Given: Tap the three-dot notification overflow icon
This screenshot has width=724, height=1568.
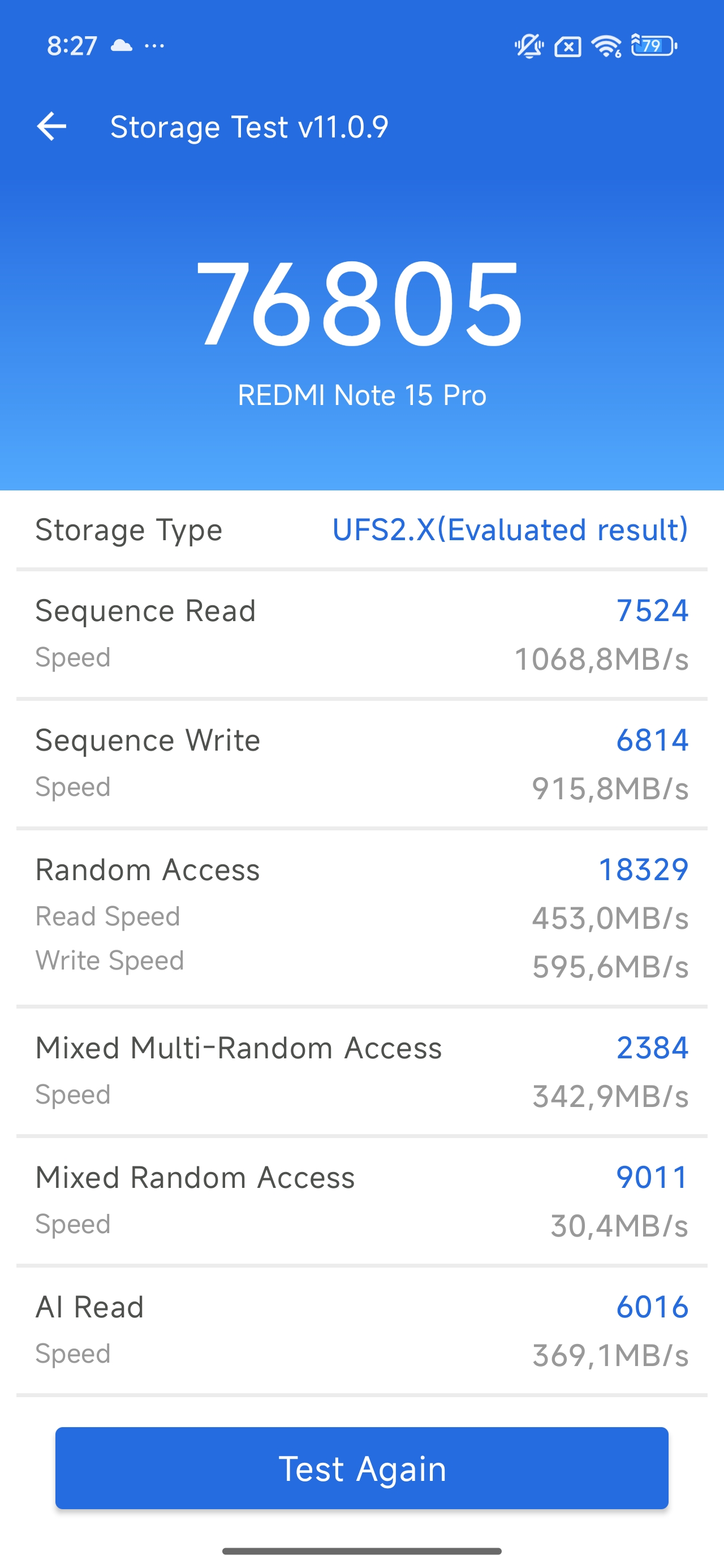Looking at the screenshot, I should [x=154, y=46].
